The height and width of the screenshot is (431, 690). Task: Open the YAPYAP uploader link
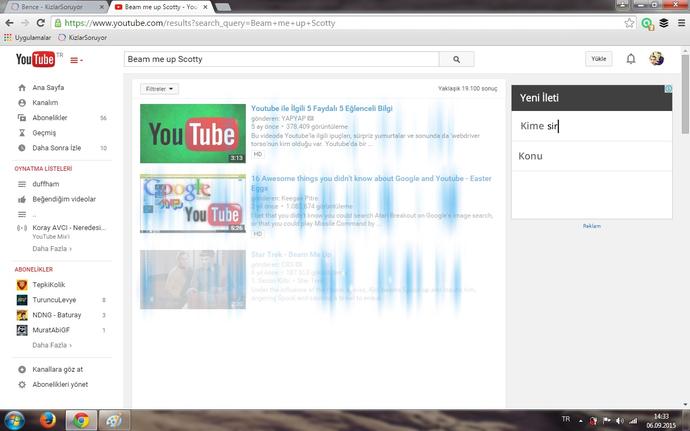tap(294, 118)
